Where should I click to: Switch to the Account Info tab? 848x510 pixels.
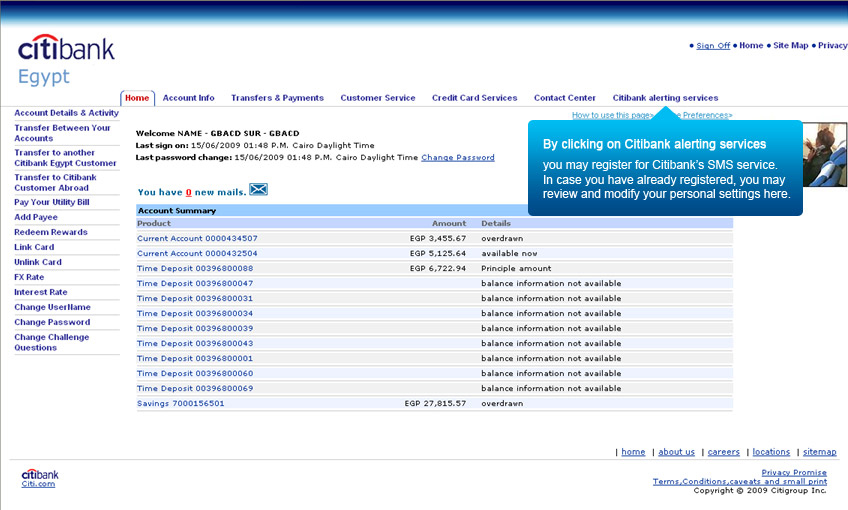coord(188,98)
